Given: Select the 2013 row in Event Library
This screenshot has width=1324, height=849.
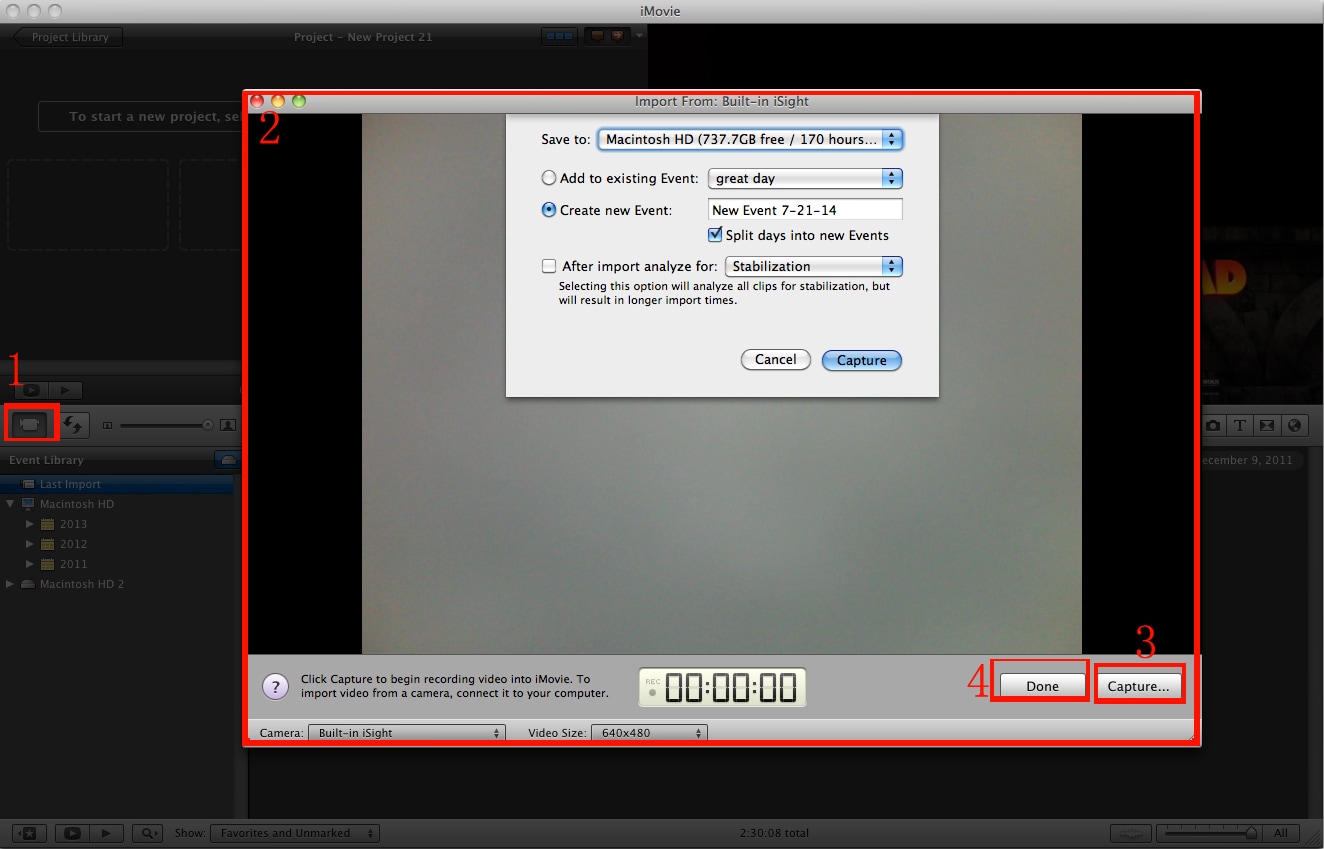Looking at the screenshot, I should coord(117,524).
